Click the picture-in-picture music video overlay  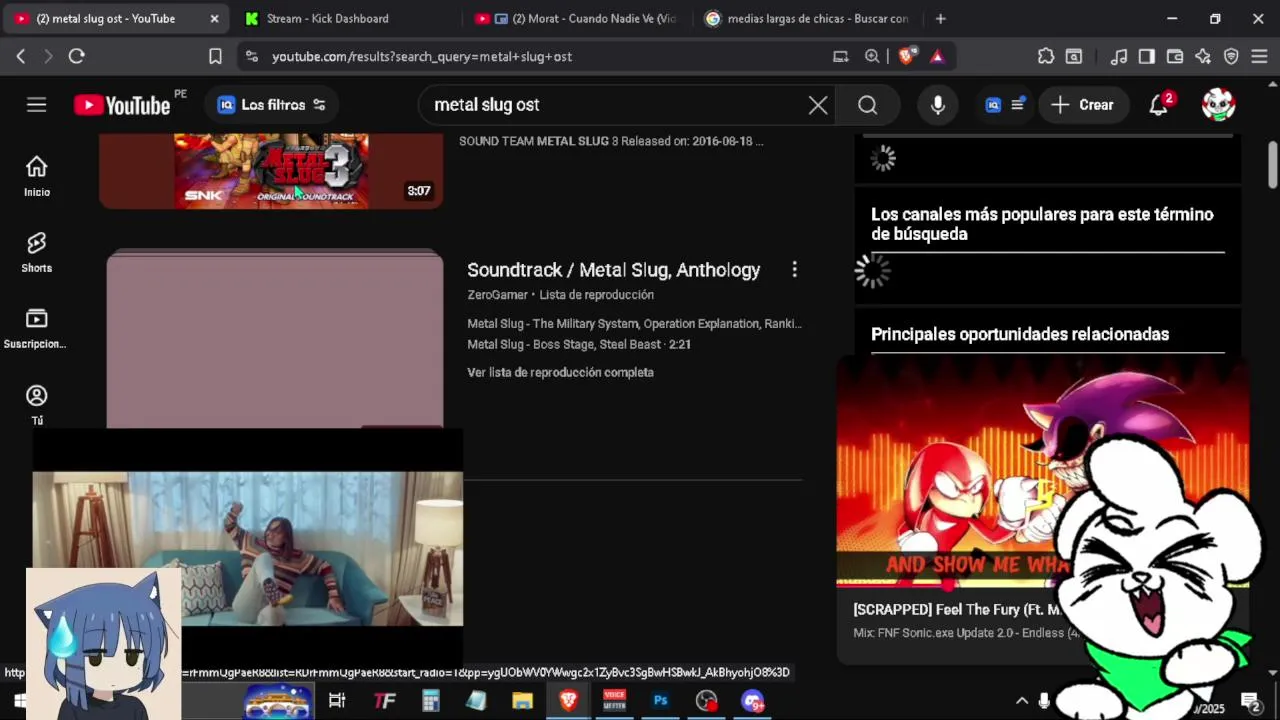pyautogui.click(x=248, y=548)
